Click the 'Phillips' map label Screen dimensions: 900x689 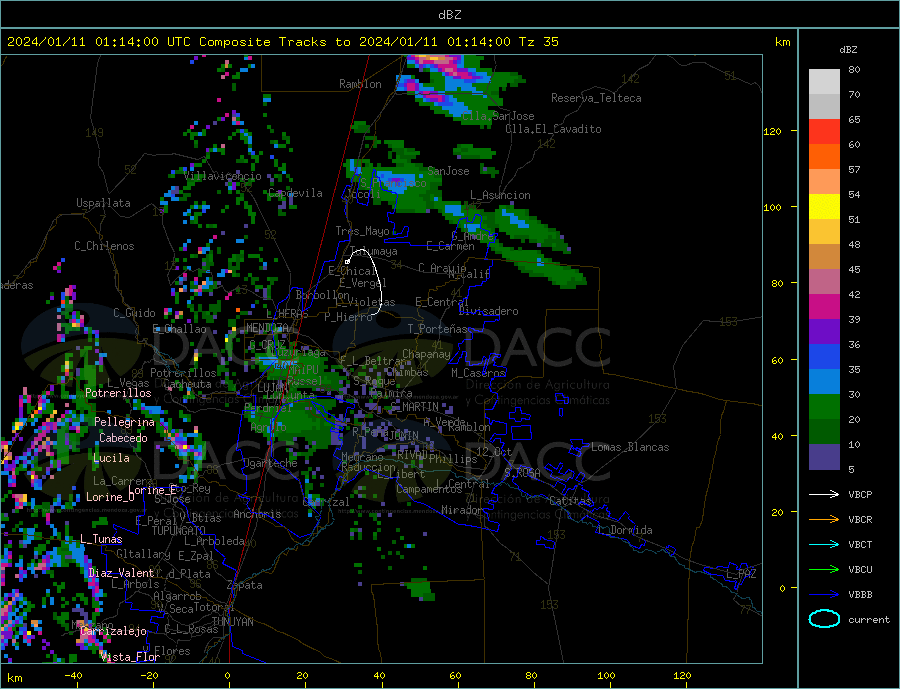tap(453, 459)
